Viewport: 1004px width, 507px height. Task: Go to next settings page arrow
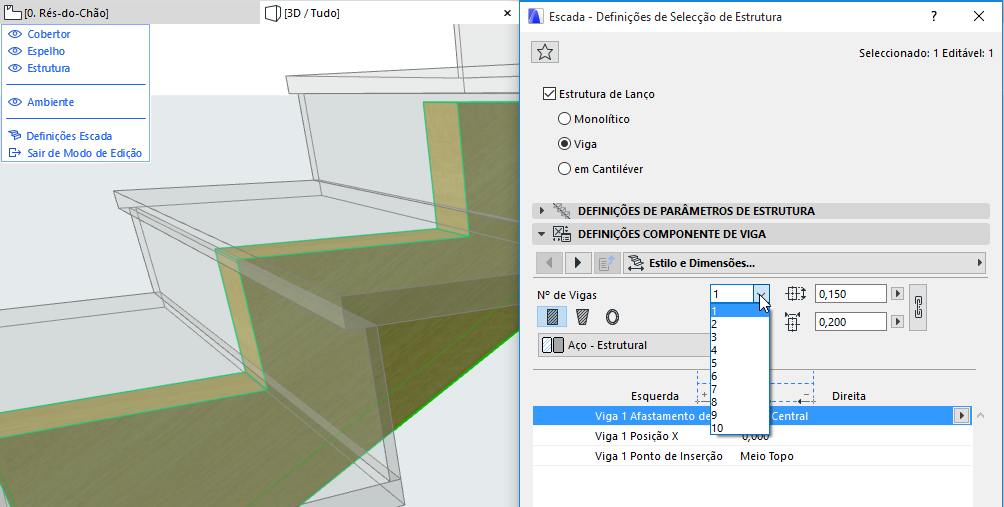click(578, 262)
